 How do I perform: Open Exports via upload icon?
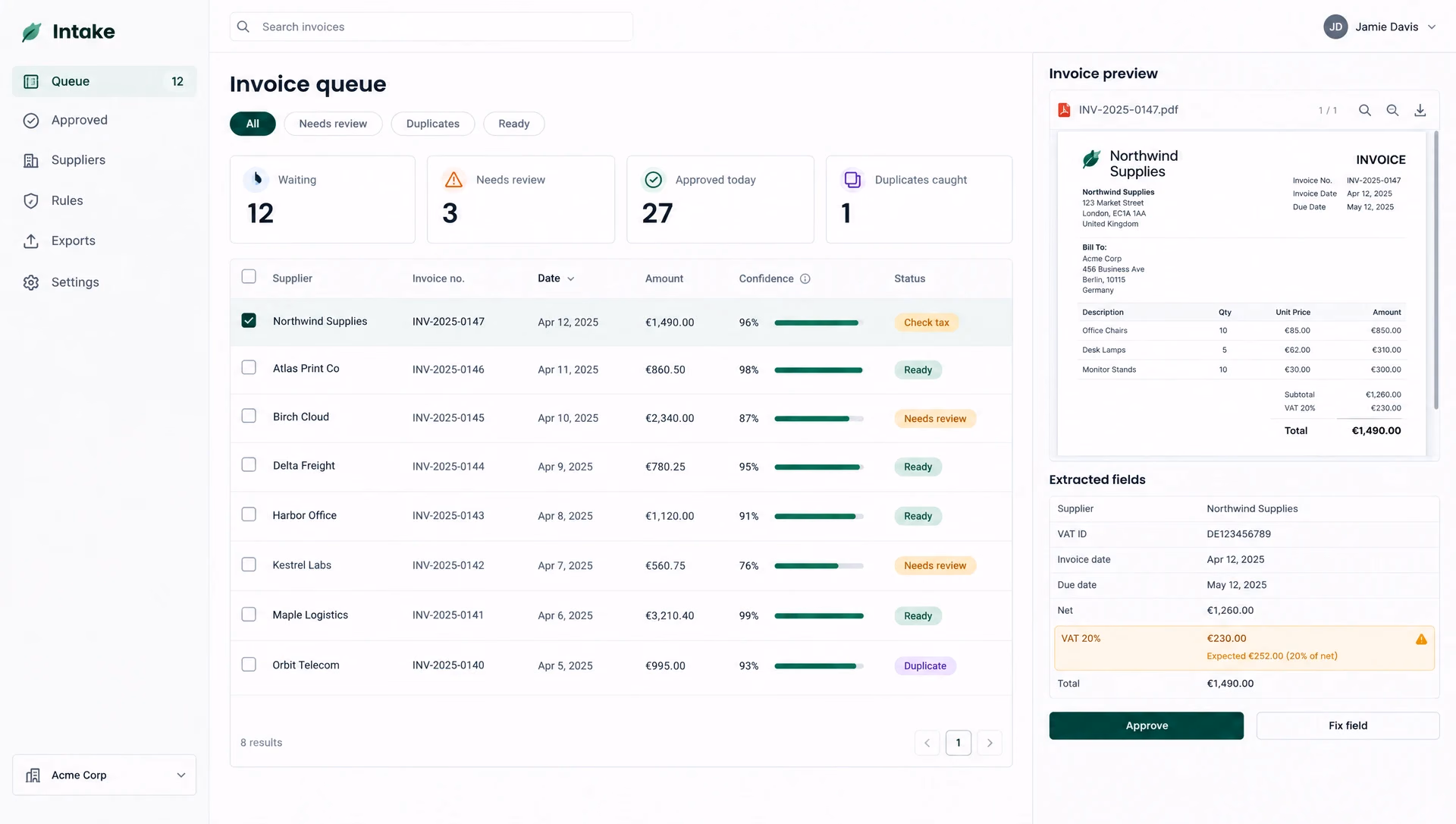pyautogui.click(x=31, y=241)
